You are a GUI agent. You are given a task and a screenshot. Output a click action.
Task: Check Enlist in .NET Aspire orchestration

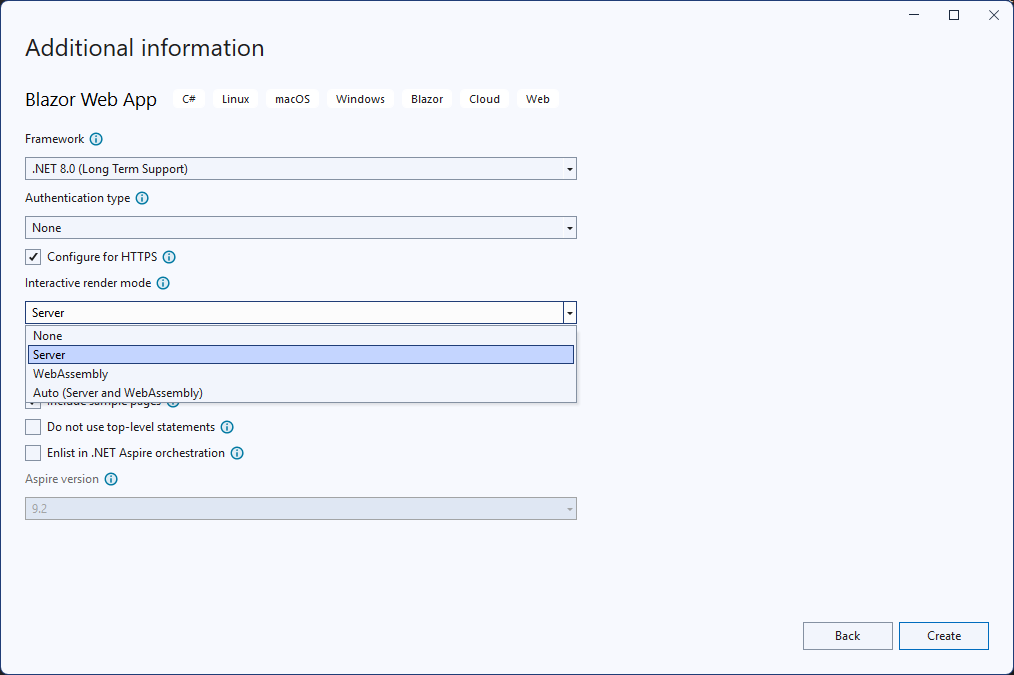click(x=33, y=453)
